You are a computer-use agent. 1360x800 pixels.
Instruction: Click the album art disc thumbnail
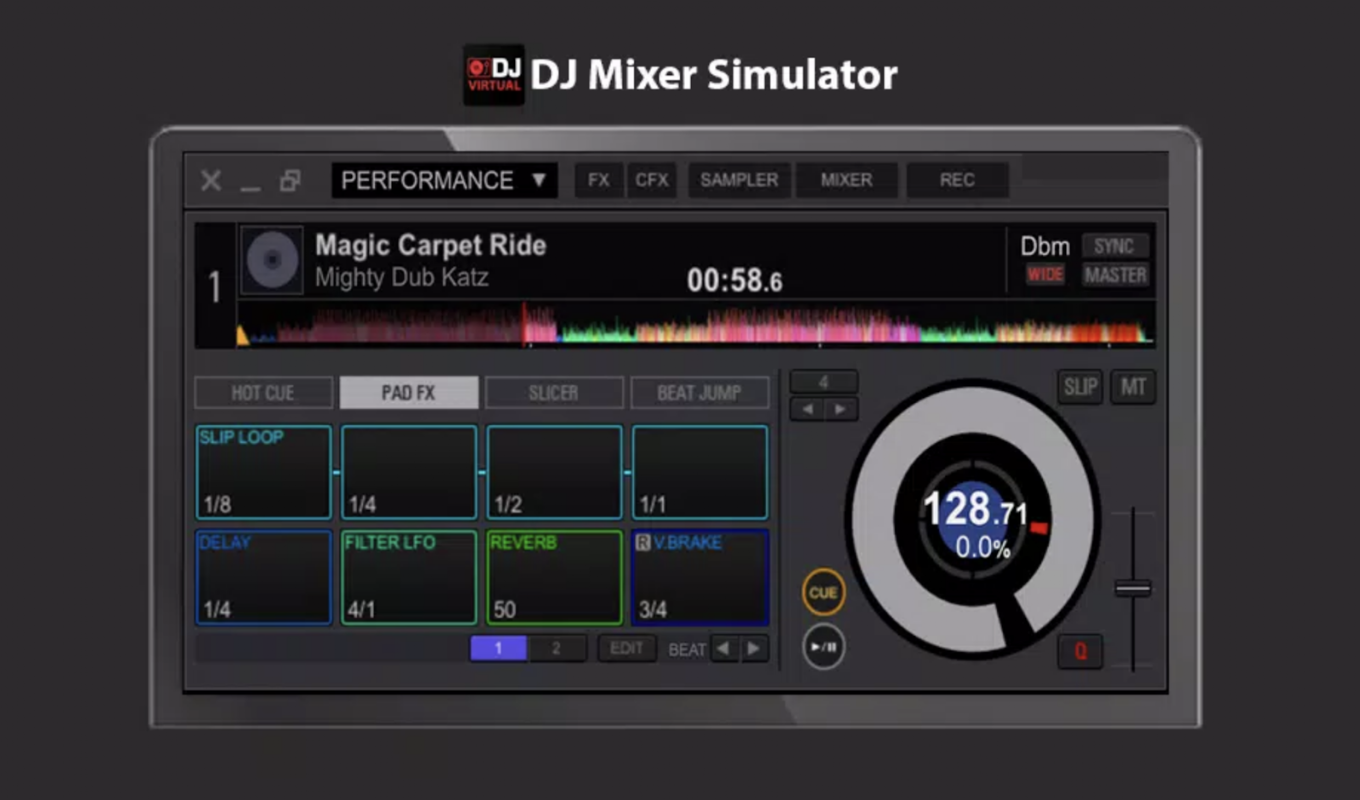[272, 260]
